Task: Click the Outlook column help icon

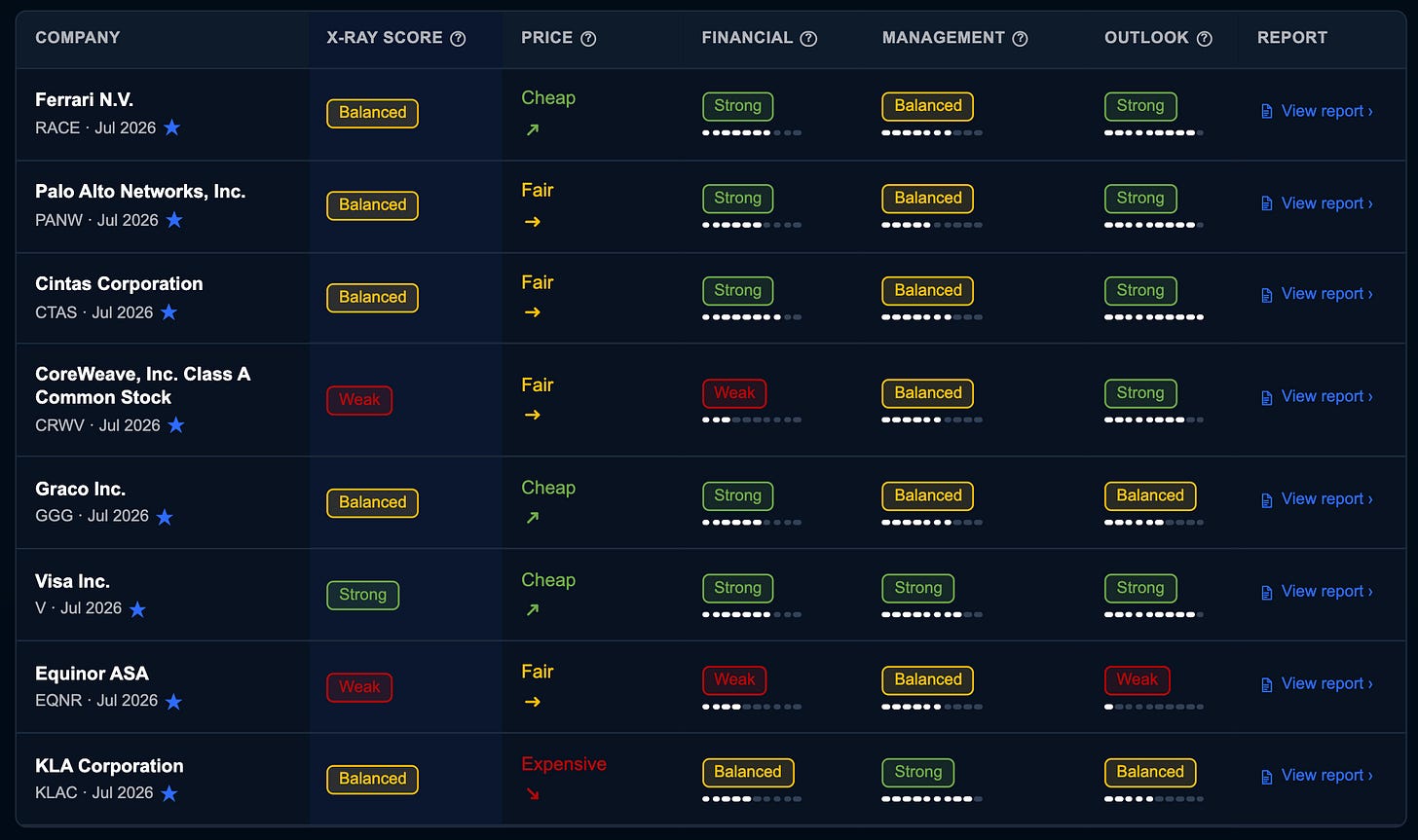Action: [x=1204, y=39]
